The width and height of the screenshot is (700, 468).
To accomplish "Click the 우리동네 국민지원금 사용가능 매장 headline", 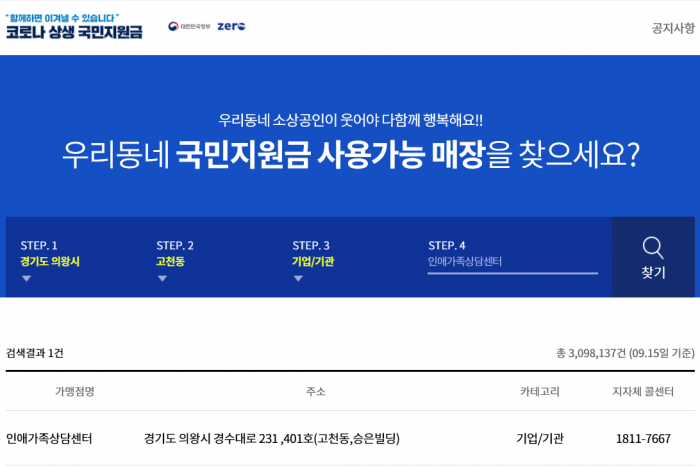I will point(351,155).
